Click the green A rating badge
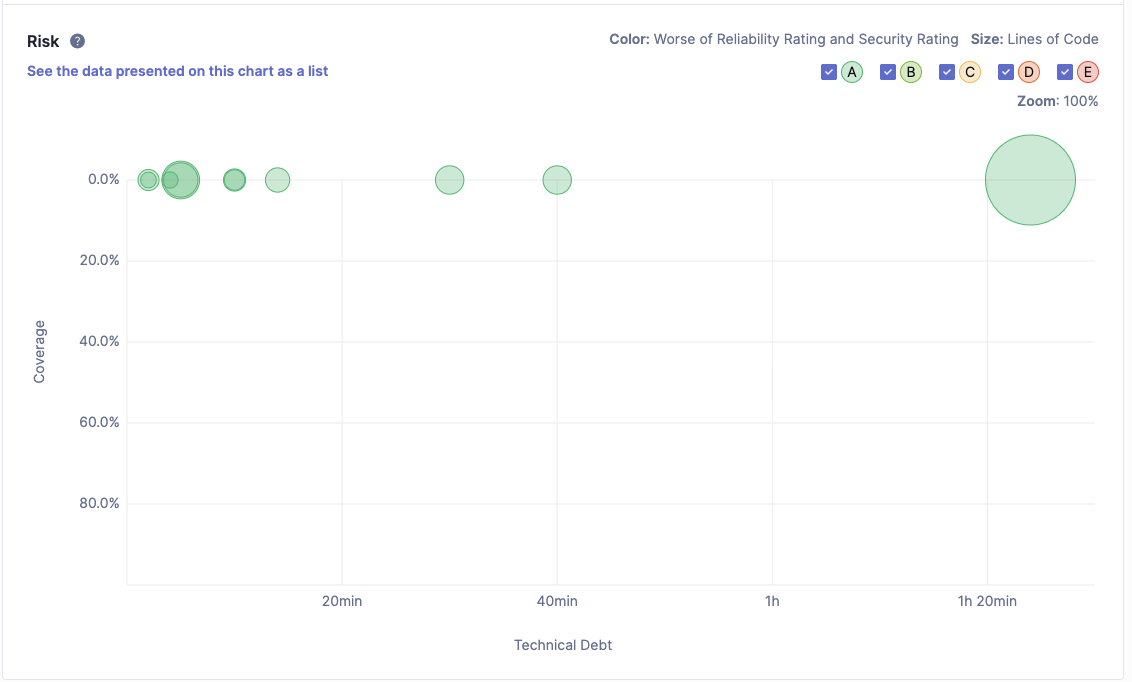 852,72
